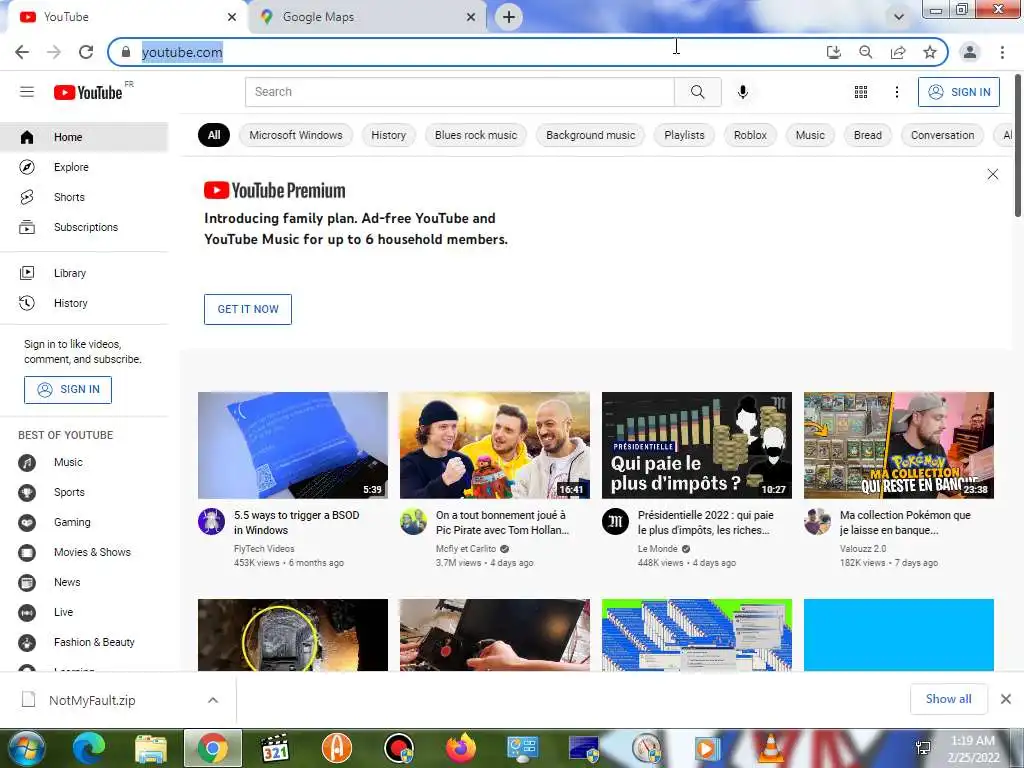This screenshot has height=768, width=1024.
Task: Click Show all downloads button
Action: pyautogui.click(x=948, y=699)
